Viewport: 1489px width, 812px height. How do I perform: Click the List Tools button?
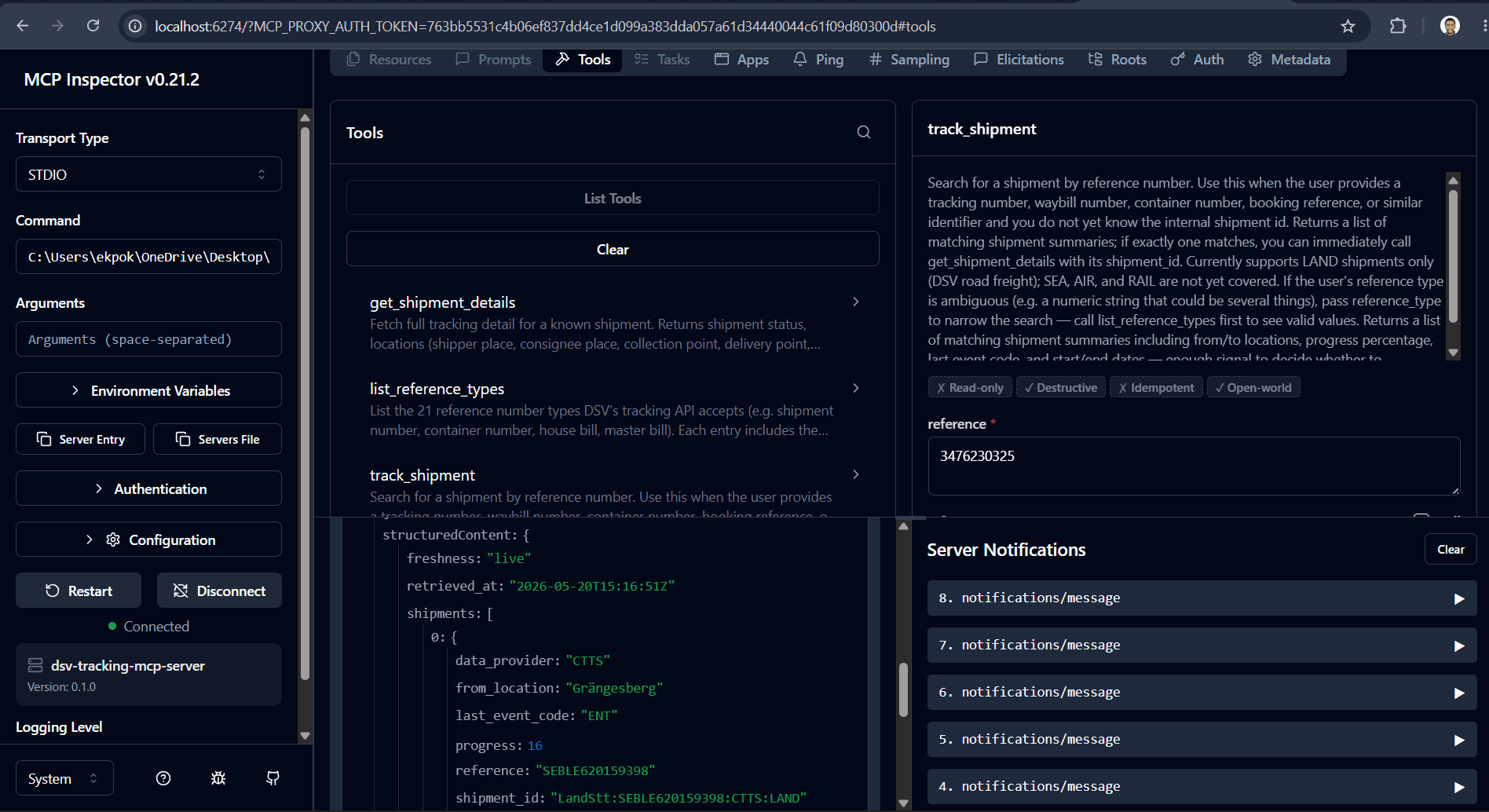pos(613,198)
